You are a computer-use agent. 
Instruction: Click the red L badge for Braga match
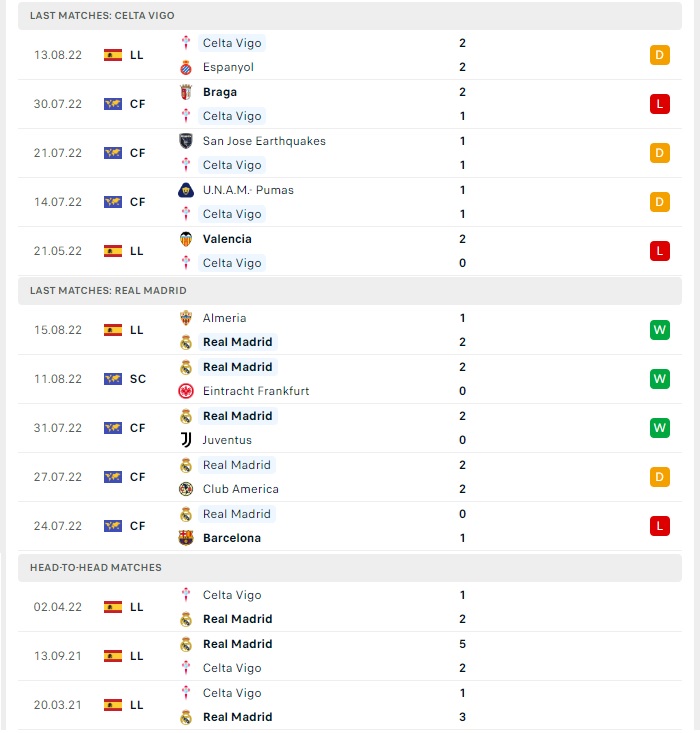659,104
